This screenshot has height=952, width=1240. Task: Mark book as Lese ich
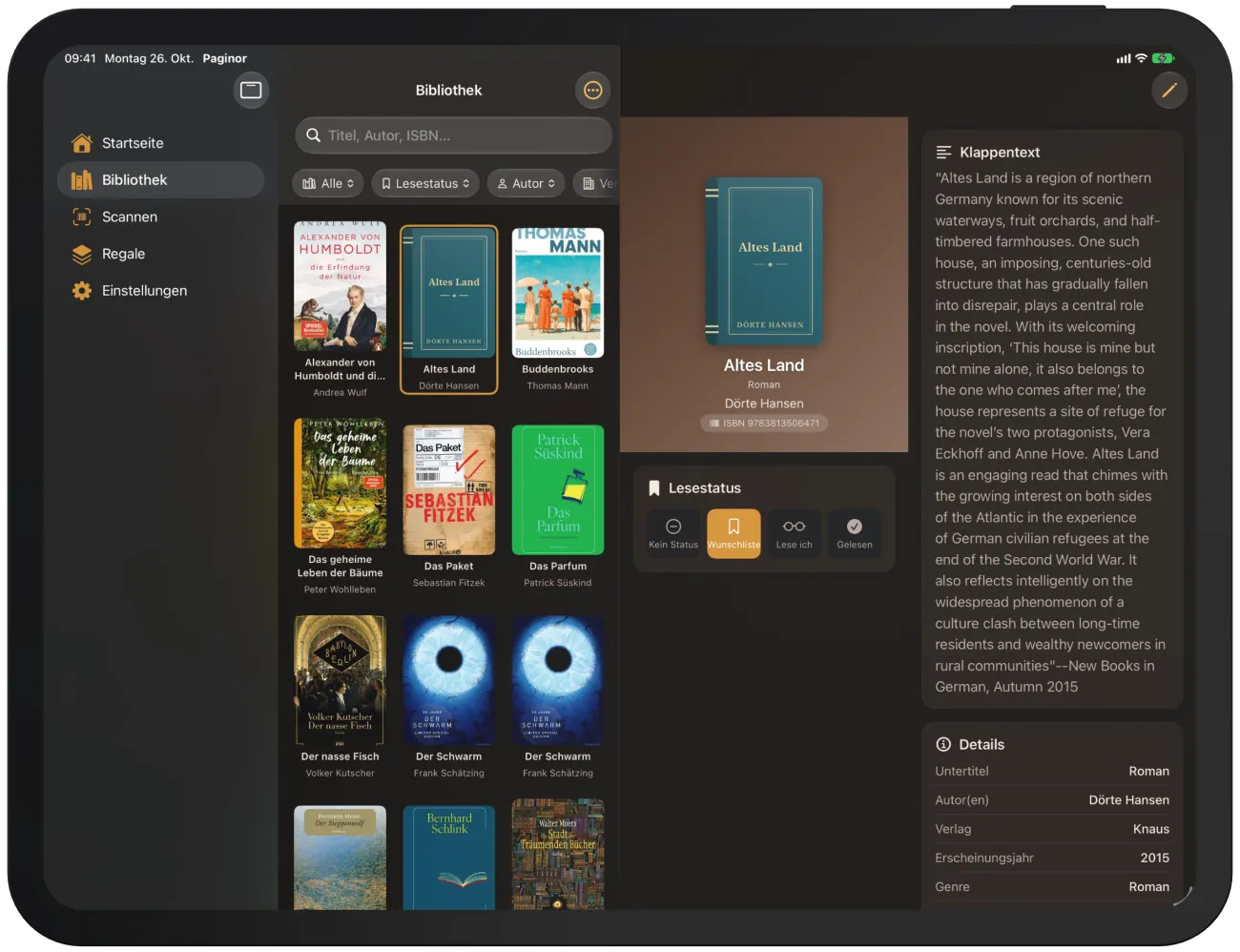tap(794, 533)
